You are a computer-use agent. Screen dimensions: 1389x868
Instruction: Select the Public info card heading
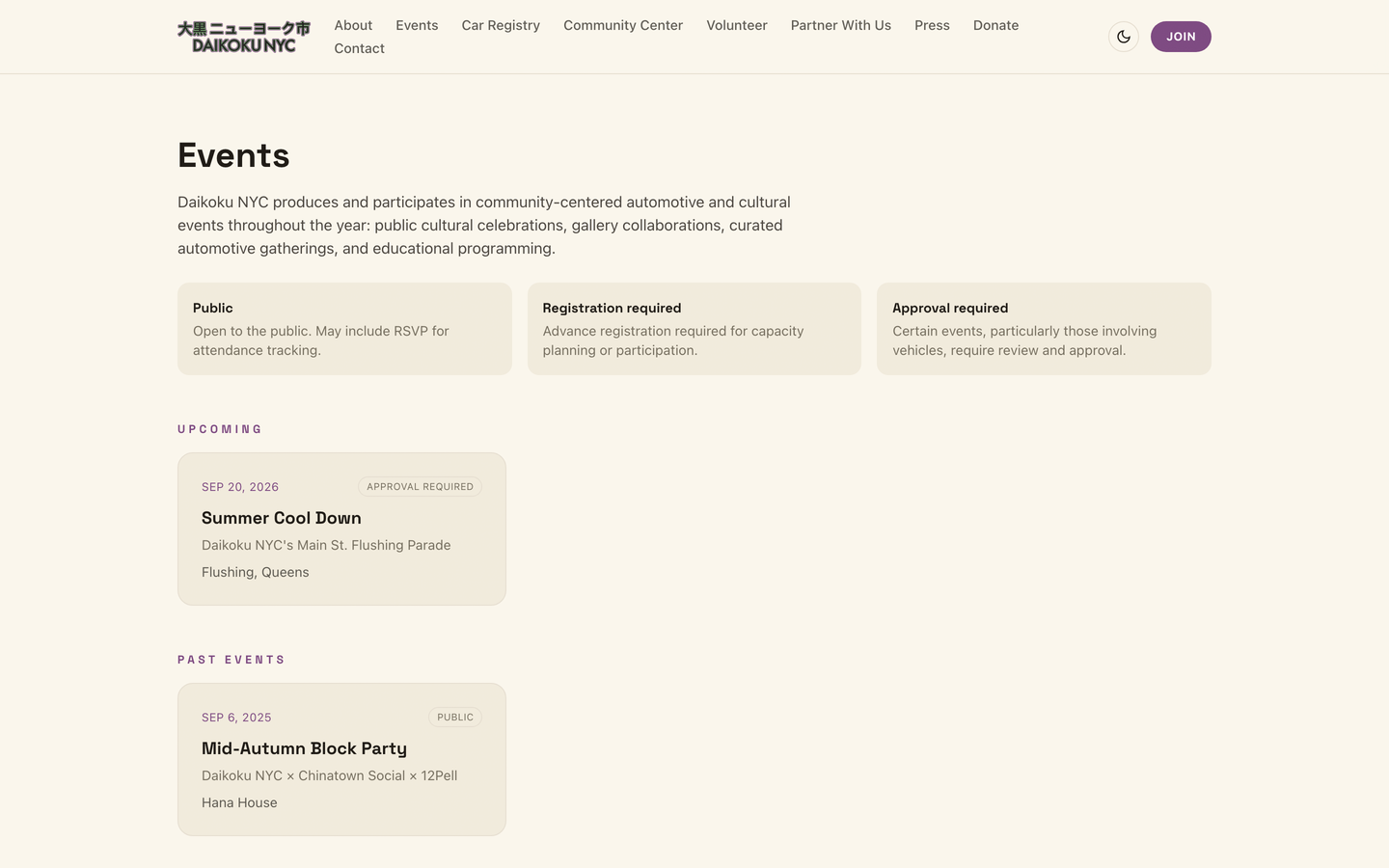[x=213, y=308]
